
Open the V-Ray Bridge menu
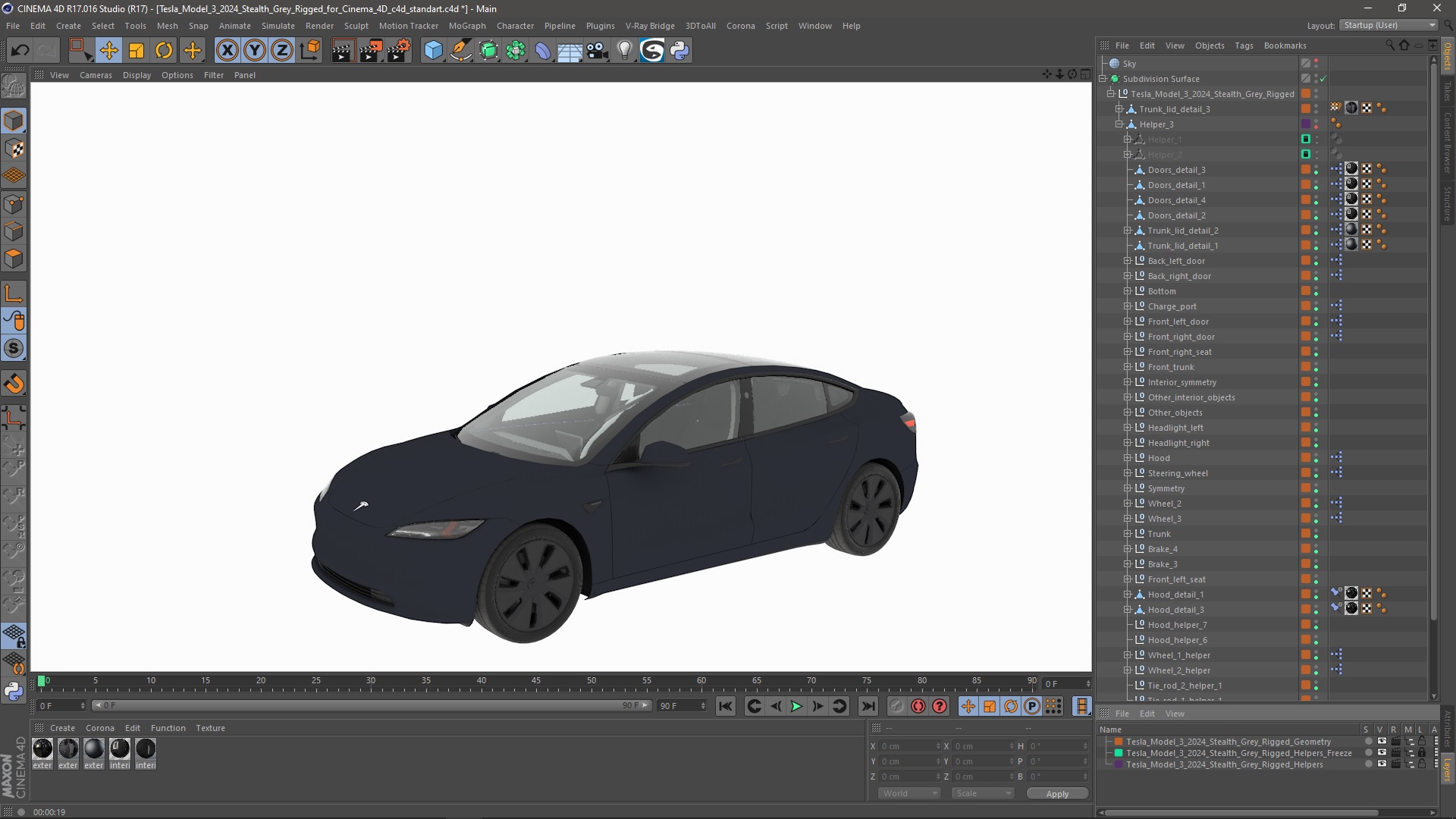click(x=650, y=26)
